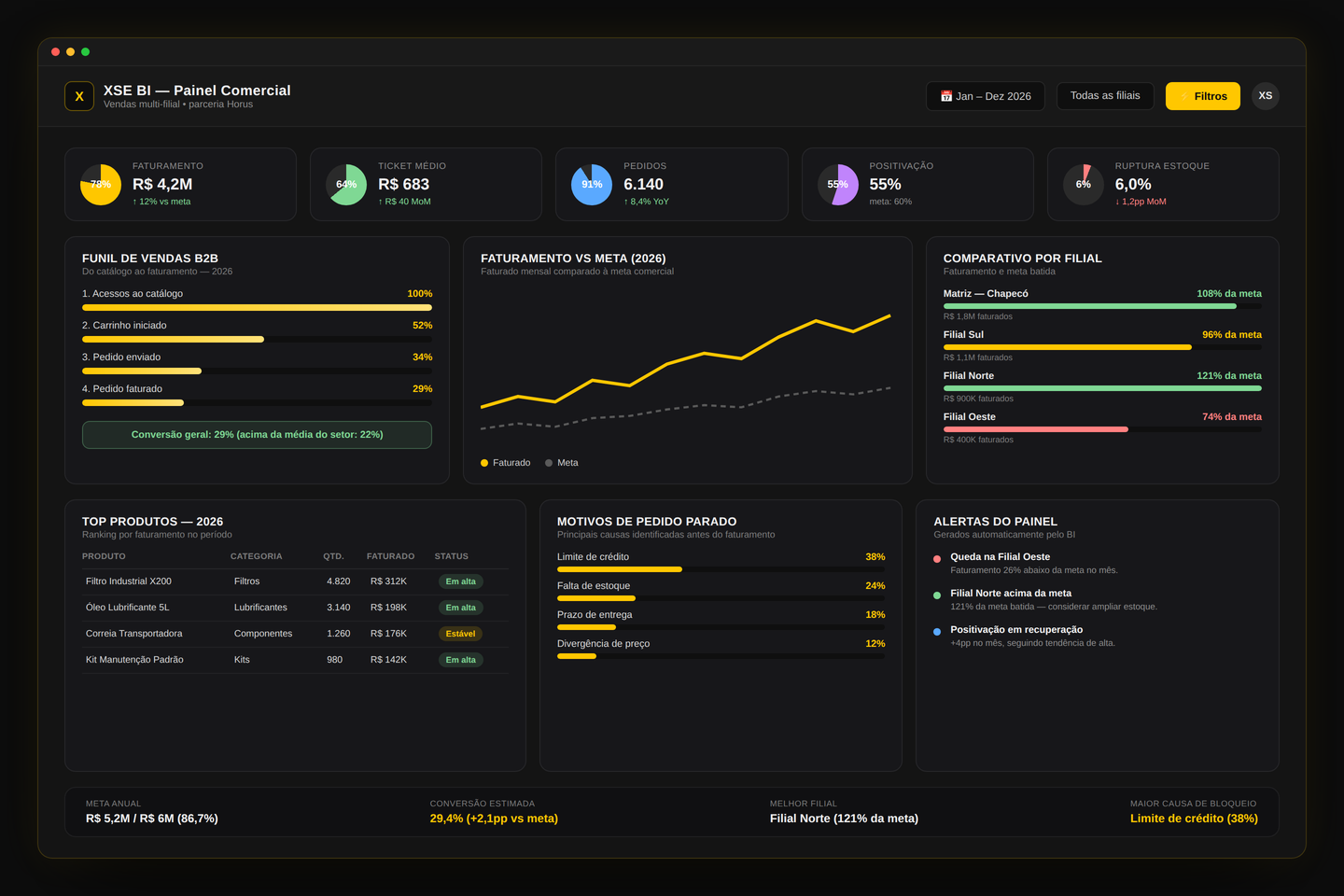Click the yellow Faturado line in the chart

click(x=686, y=358)
